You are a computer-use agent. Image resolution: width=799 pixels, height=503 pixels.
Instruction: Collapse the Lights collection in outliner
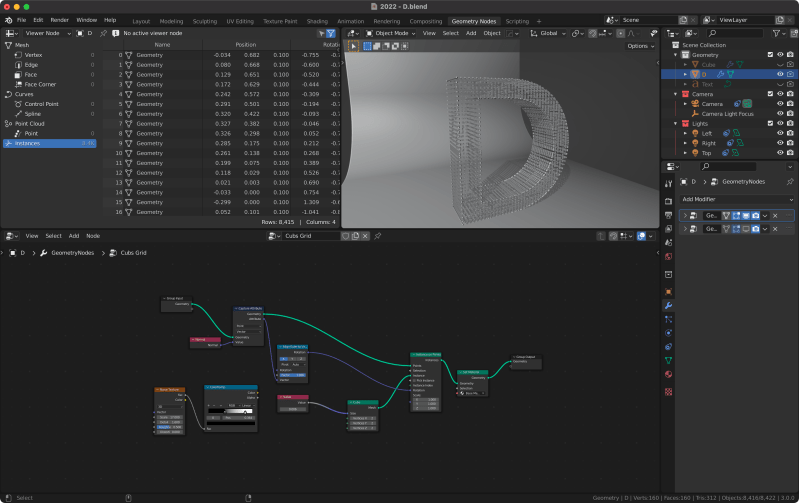pyautogui.click(x=676, y=123)
